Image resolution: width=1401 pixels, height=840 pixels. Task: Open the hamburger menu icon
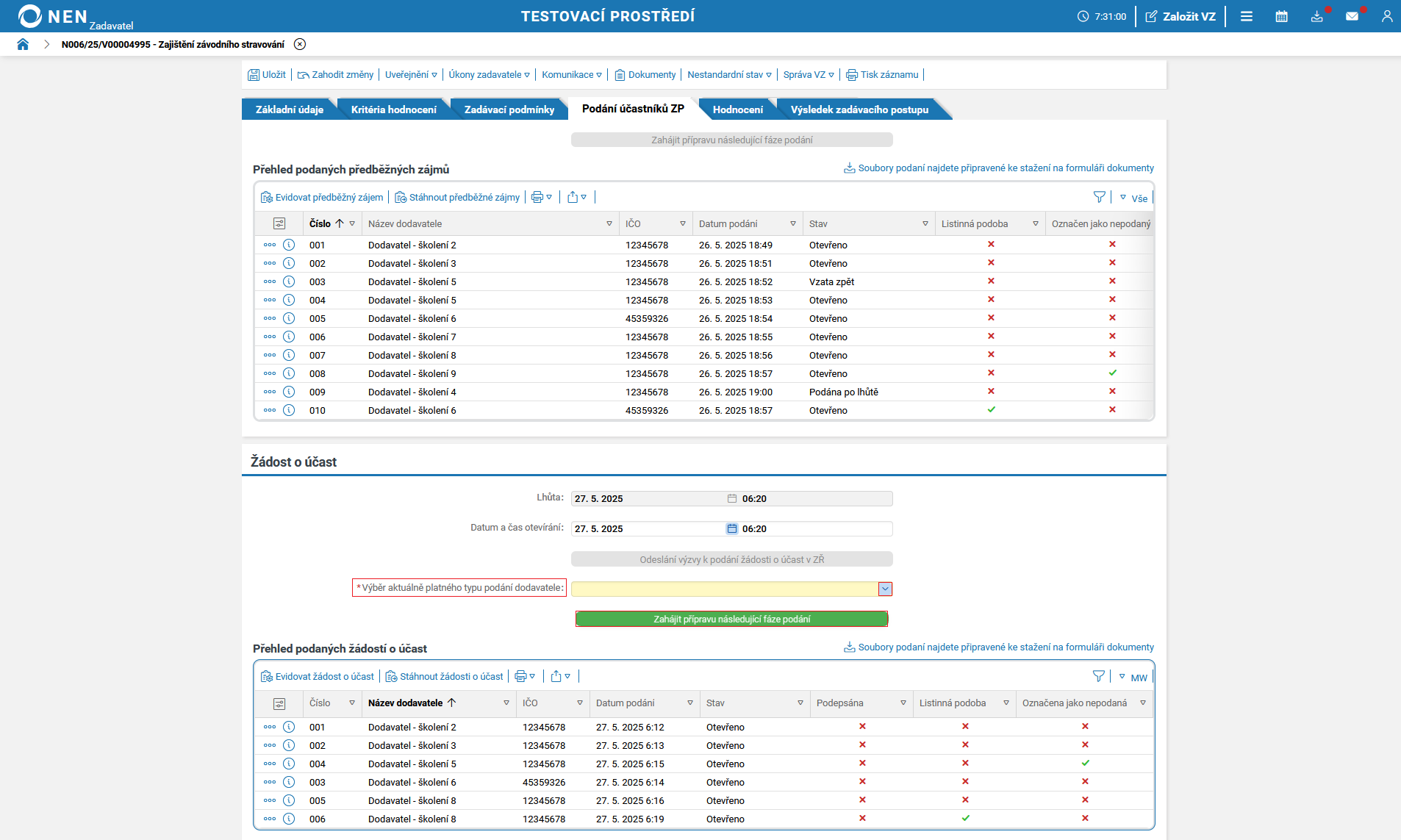(1247, 16)
